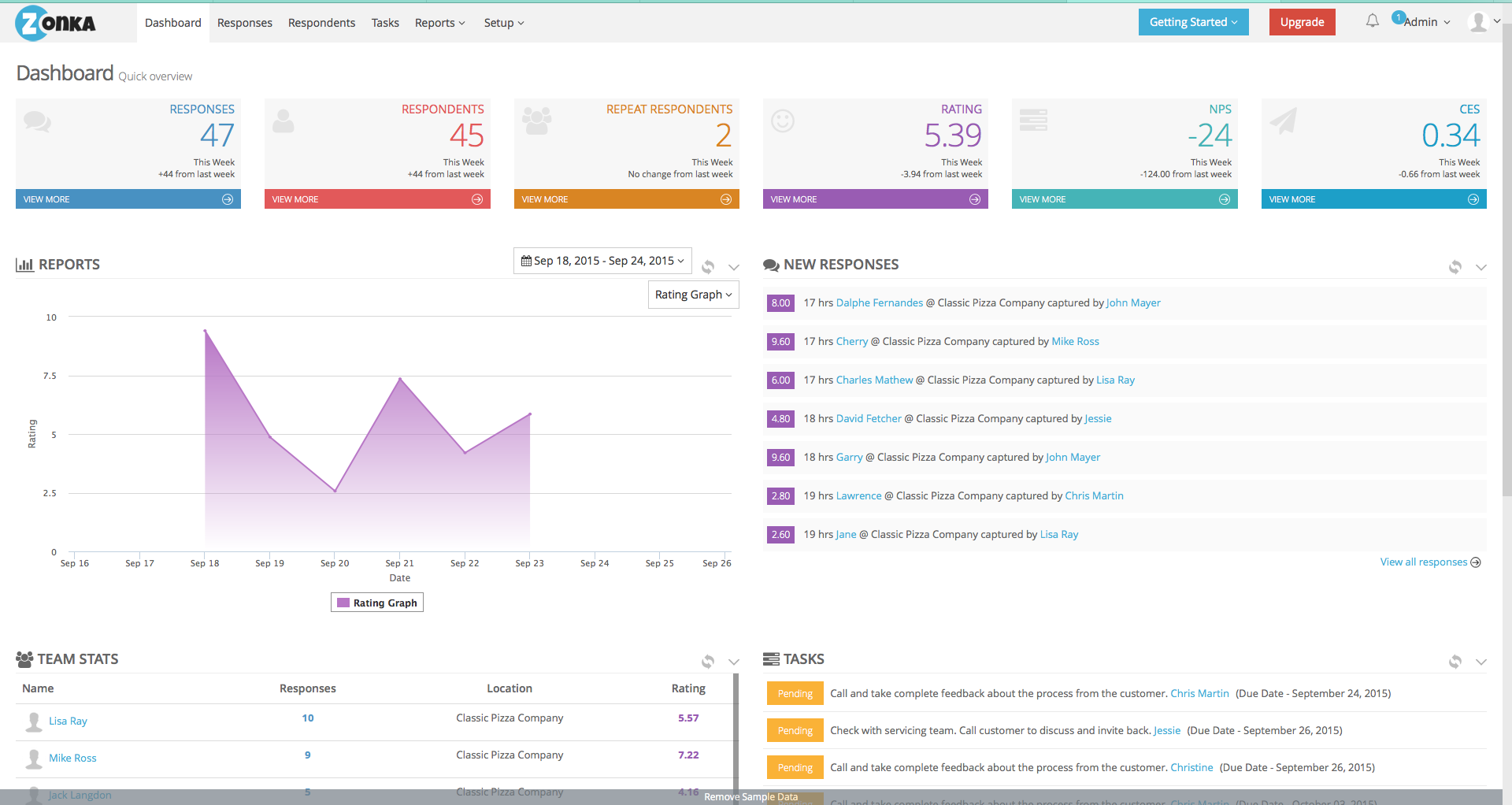Open the date range picker Sep 18 - Sep 24
The width and height of the screenshot is (1512, 805).
[602, 261]
